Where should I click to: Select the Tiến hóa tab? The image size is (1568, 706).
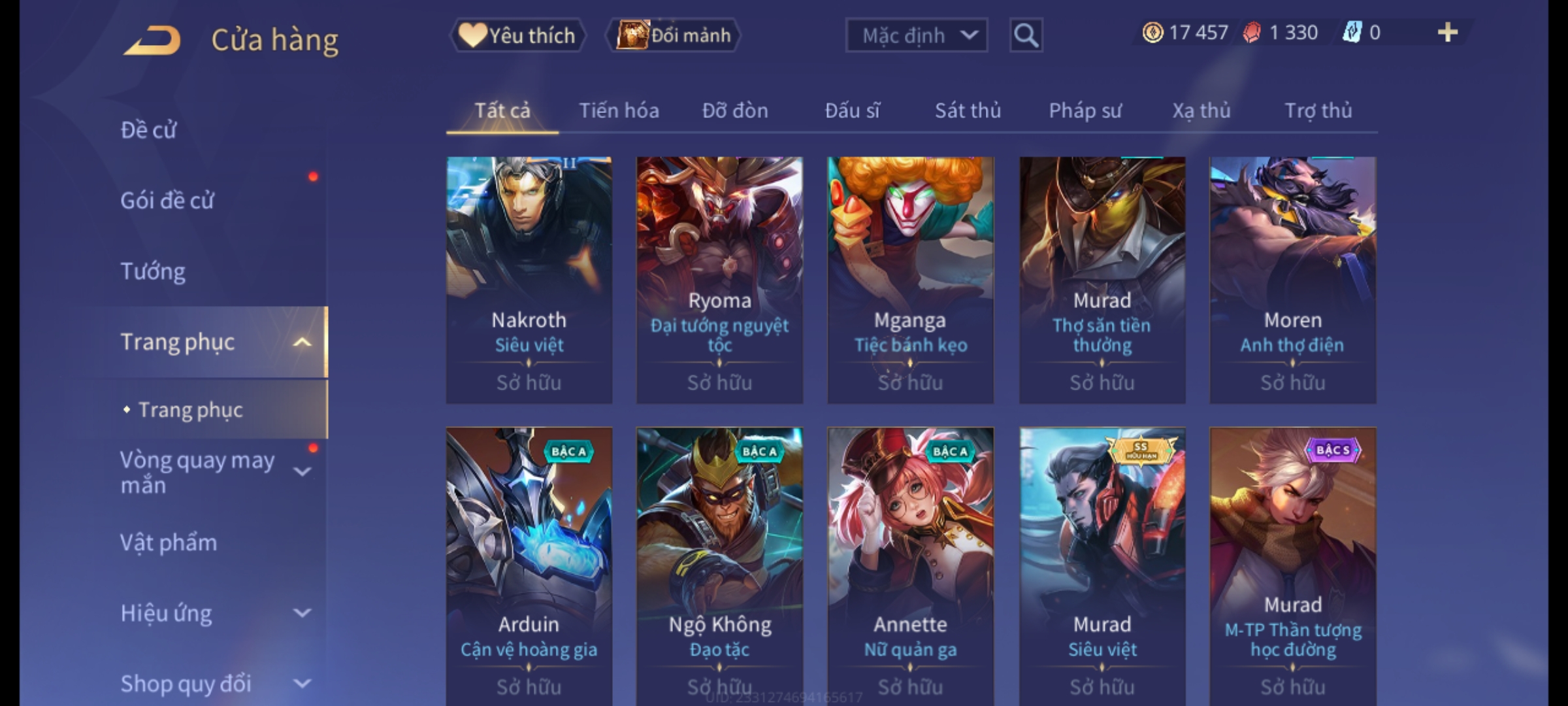coord(619,110)
